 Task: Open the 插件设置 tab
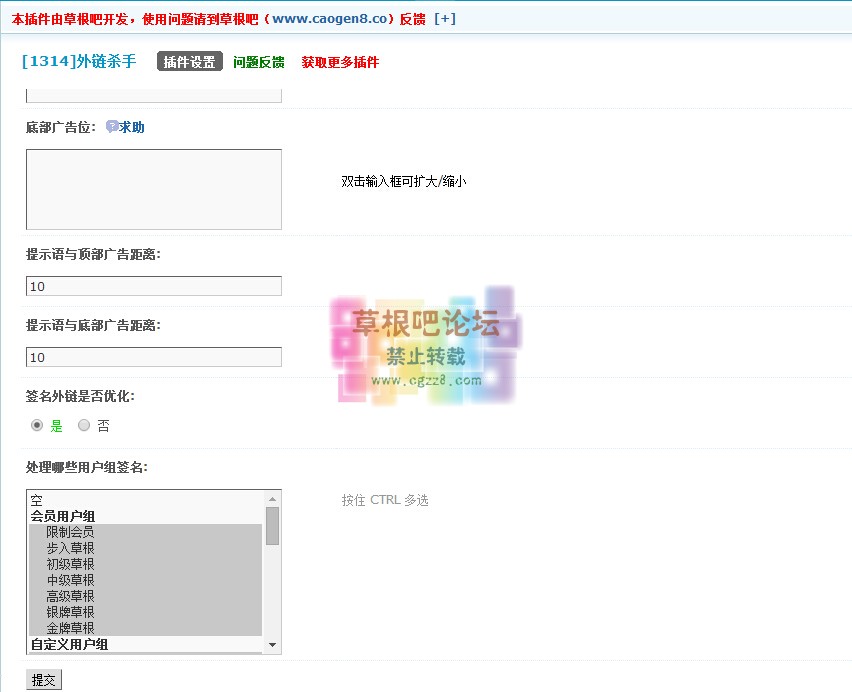(189, 62)
